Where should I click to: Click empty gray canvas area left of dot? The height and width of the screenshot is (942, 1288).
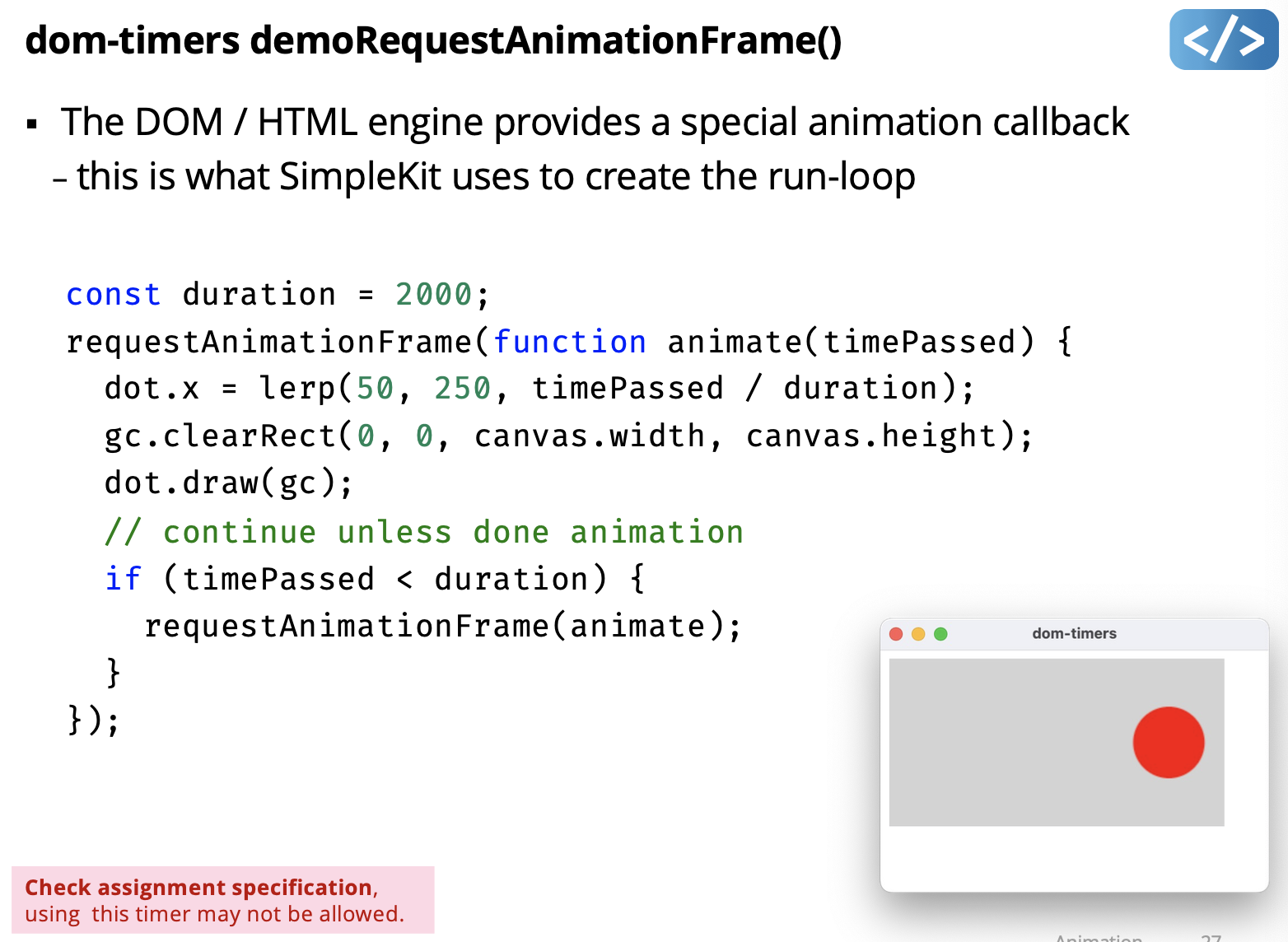[x=1005, y=742]
